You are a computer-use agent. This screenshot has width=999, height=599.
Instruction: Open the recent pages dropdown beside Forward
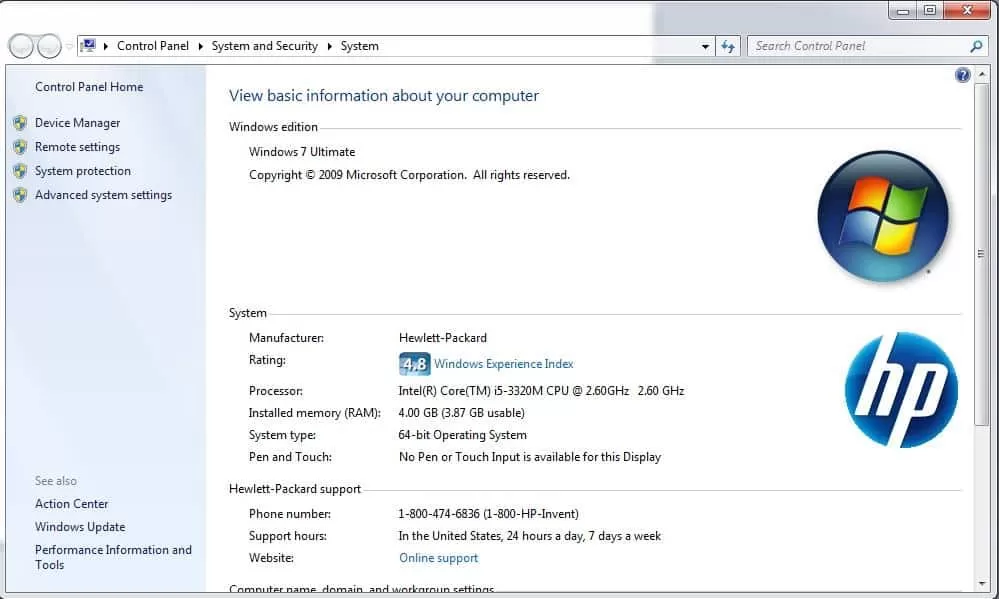point(69,46)
